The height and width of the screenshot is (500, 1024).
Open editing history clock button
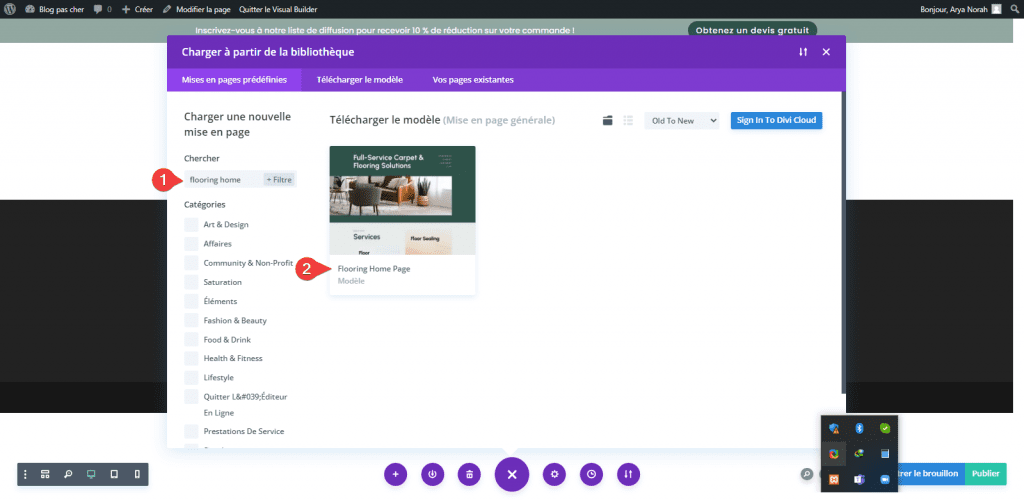point(591,475)
